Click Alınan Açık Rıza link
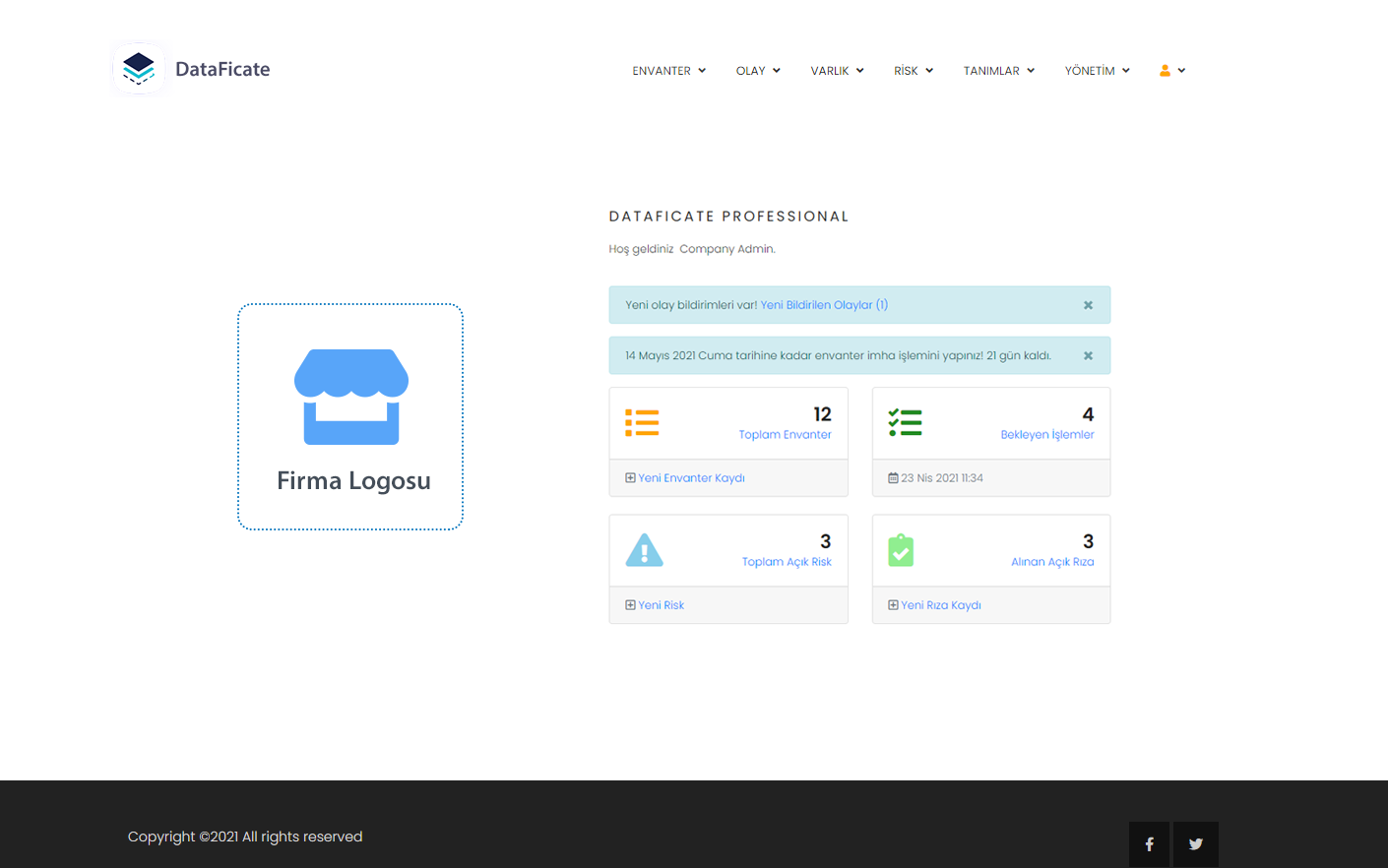This screenshot has height=868, width=1388. point(1052,562)
